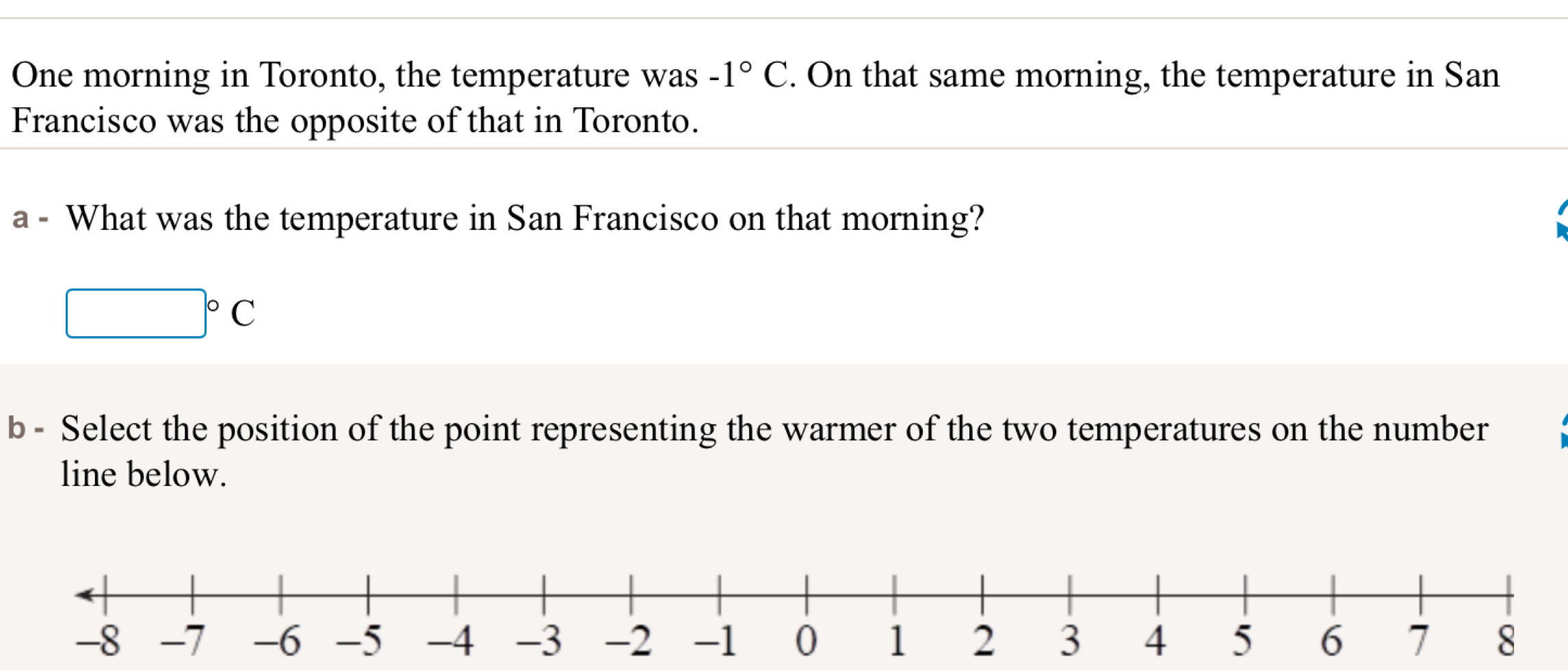The height and width of the screenshot is (670, 1568).
Task: Pick the tick at 7 on the number line
Action: [1421, 595]
